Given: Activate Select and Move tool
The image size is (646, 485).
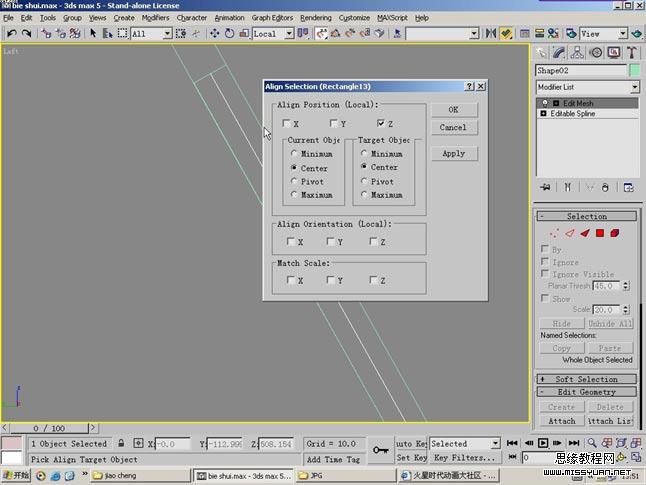Looking at the screenshot, I should click(215, 33).
